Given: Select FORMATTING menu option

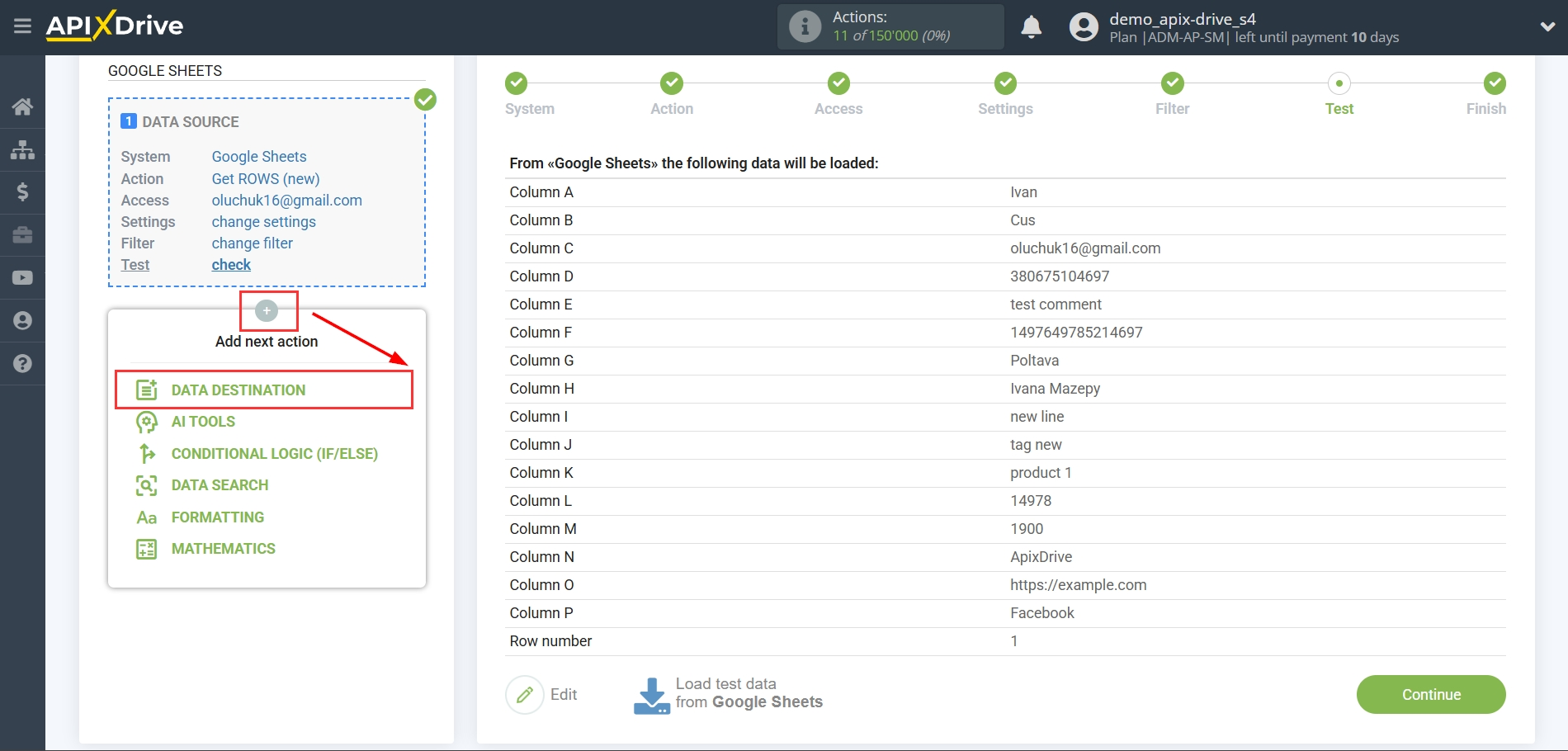Looking at the screenshot, I should tap(218, 517).
